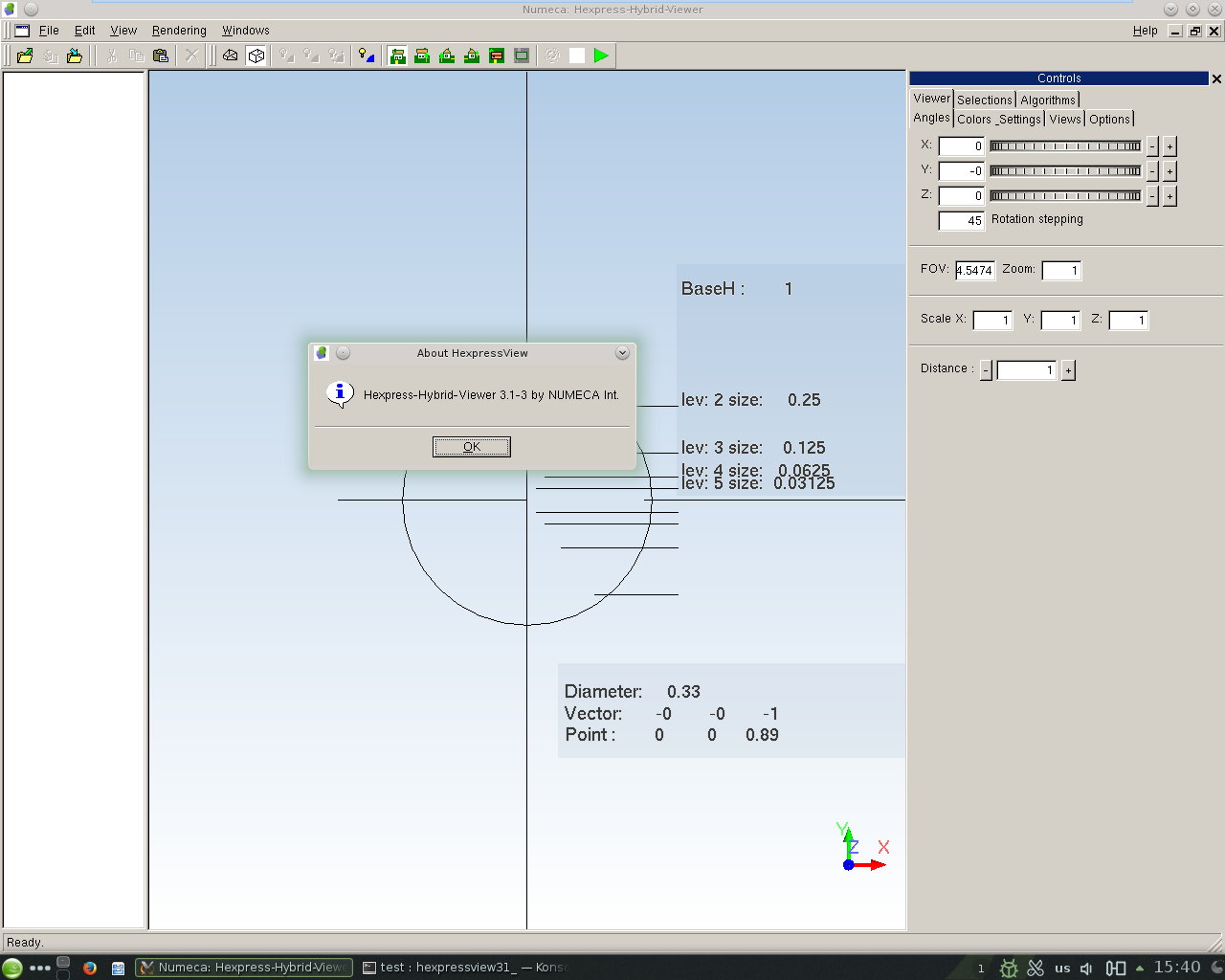Click the X angle input field

point(961,146)
